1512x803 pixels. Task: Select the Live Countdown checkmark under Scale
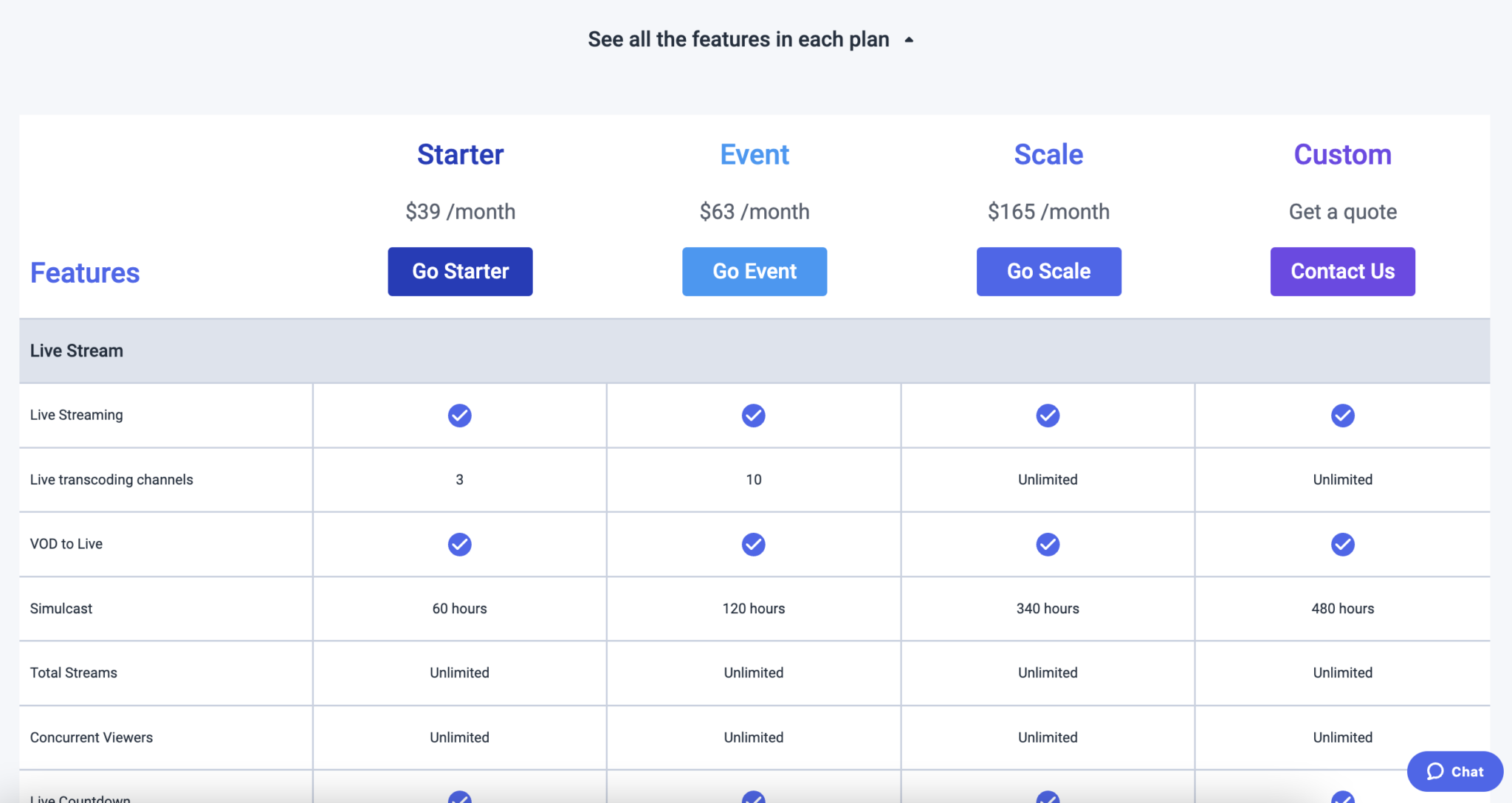pyautogui.click(x=1048, y=797)
